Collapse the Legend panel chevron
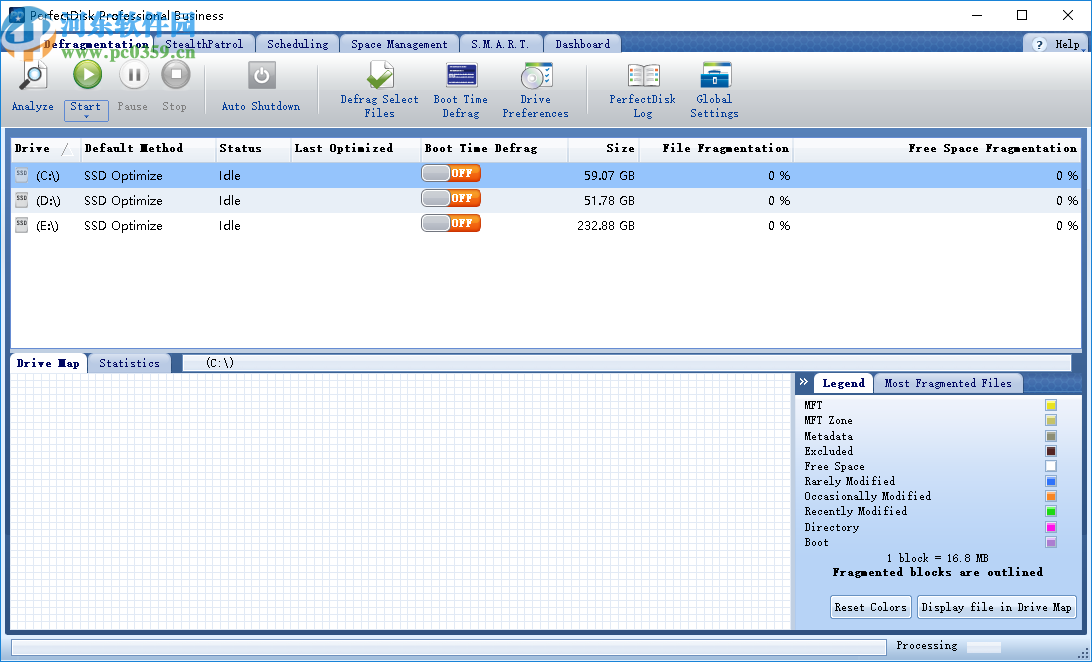Screen dimensions: 1092x662 [803, 382]
